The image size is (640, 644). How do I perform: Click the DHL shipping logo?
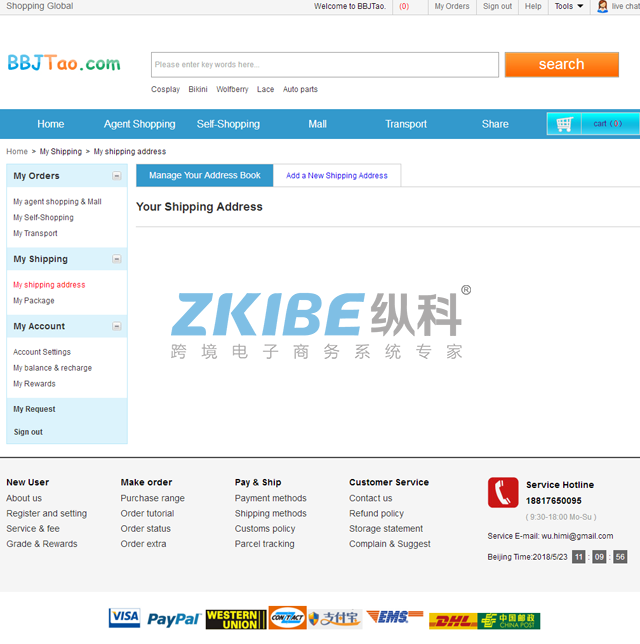coord(453,621)
